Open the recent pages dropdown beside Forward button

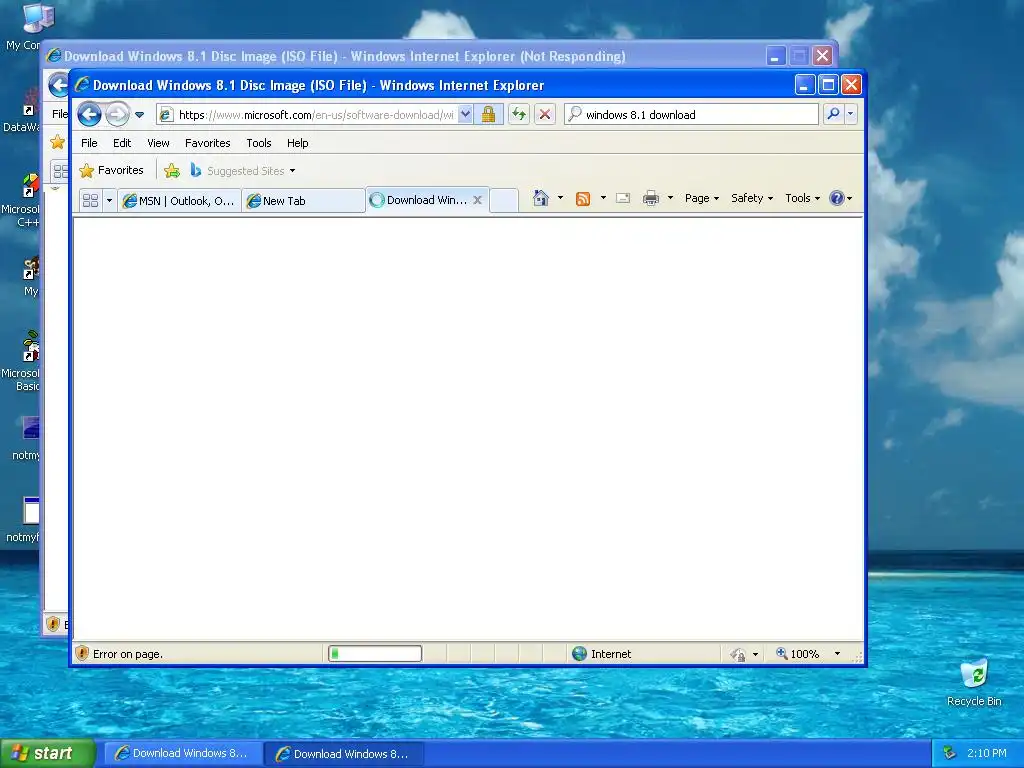(x=139, y=115)
